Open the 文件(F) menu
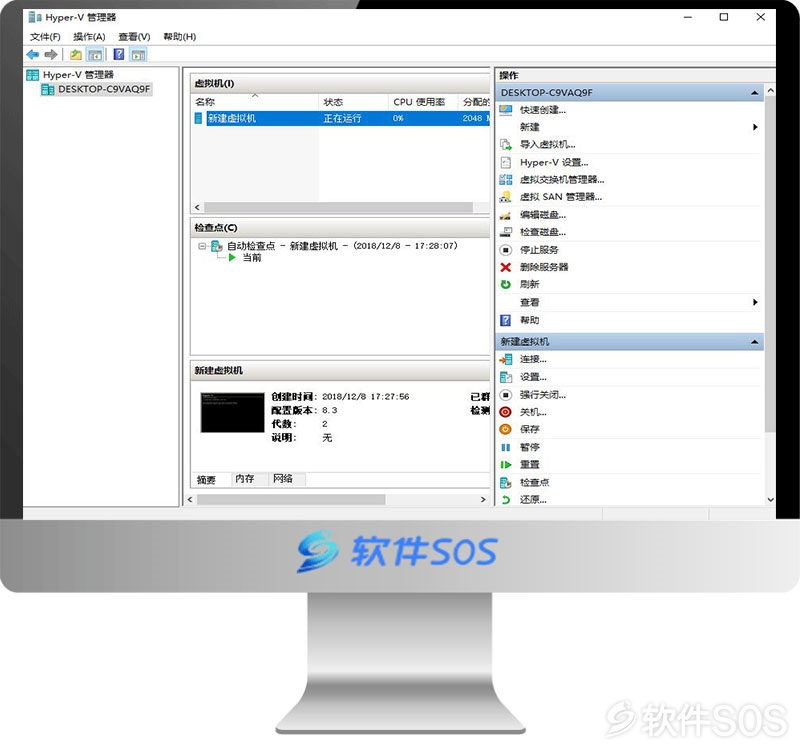The width and height of the screenshot is (800, 750). pyautogui.click(x=45, y=37)
